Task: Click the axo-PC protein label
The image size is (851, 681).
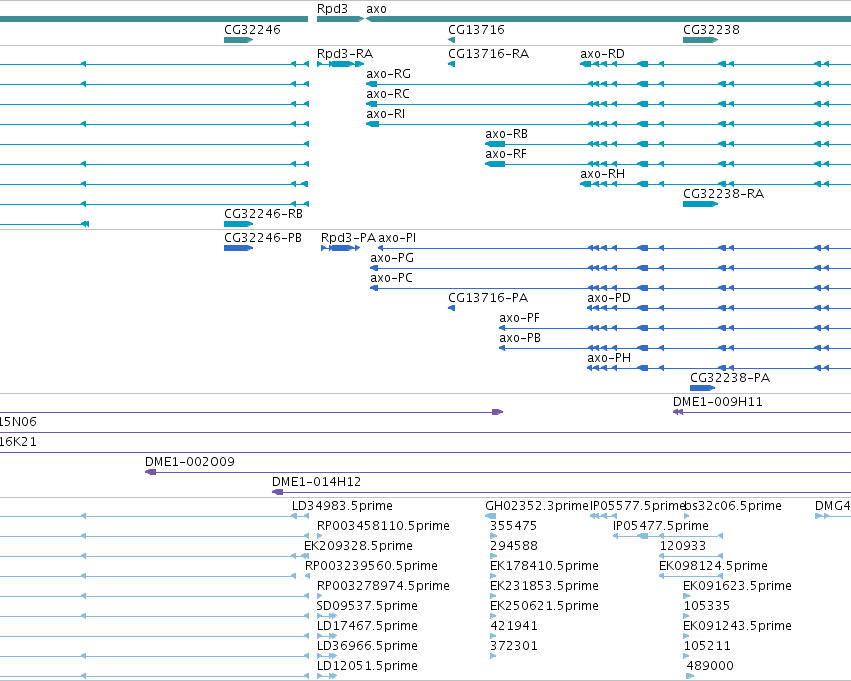Action: click(x=391, y=278)
